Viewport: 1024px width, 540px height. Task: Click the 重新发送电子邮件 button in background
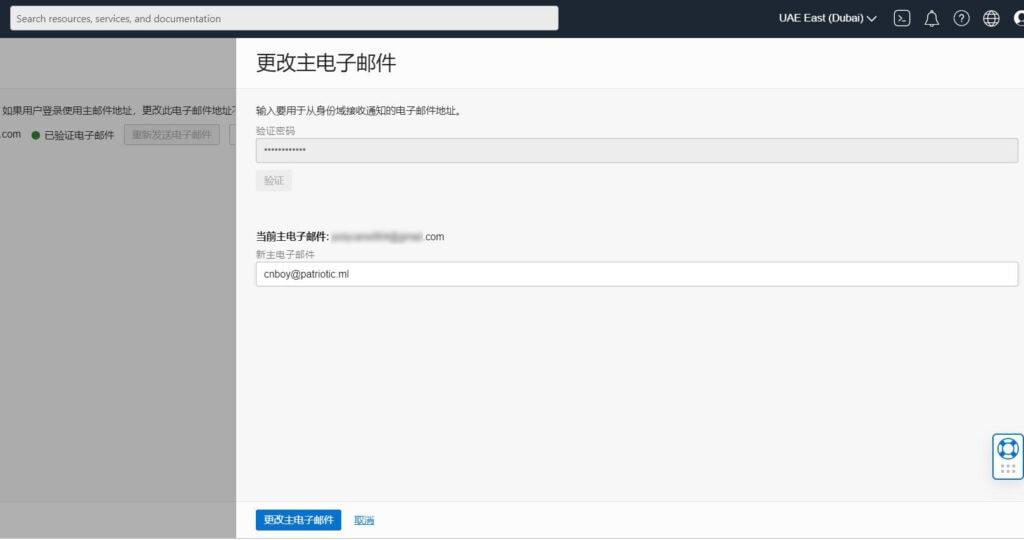pos(172,135)
